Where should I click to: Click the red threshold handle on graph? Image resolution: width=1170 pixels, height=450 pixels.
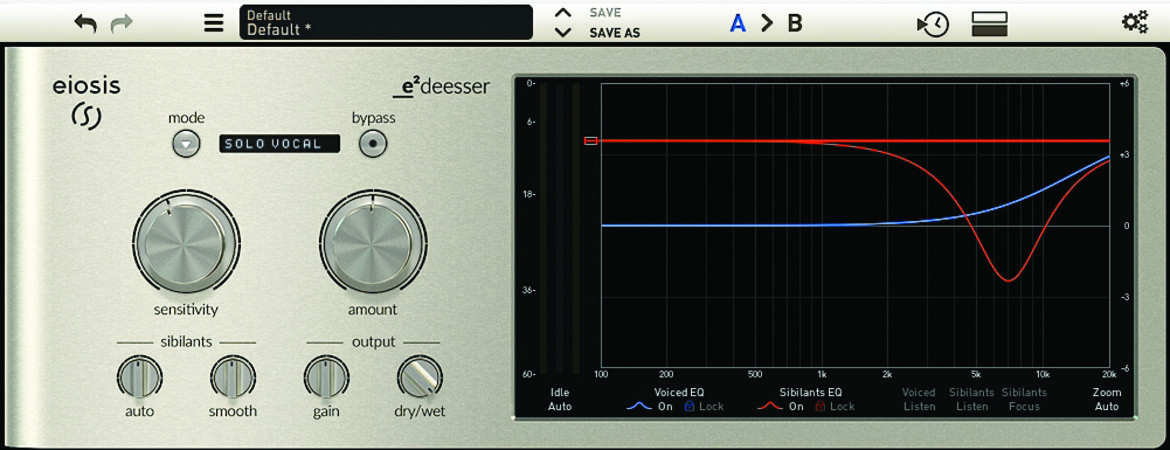[x=590, y=140]
